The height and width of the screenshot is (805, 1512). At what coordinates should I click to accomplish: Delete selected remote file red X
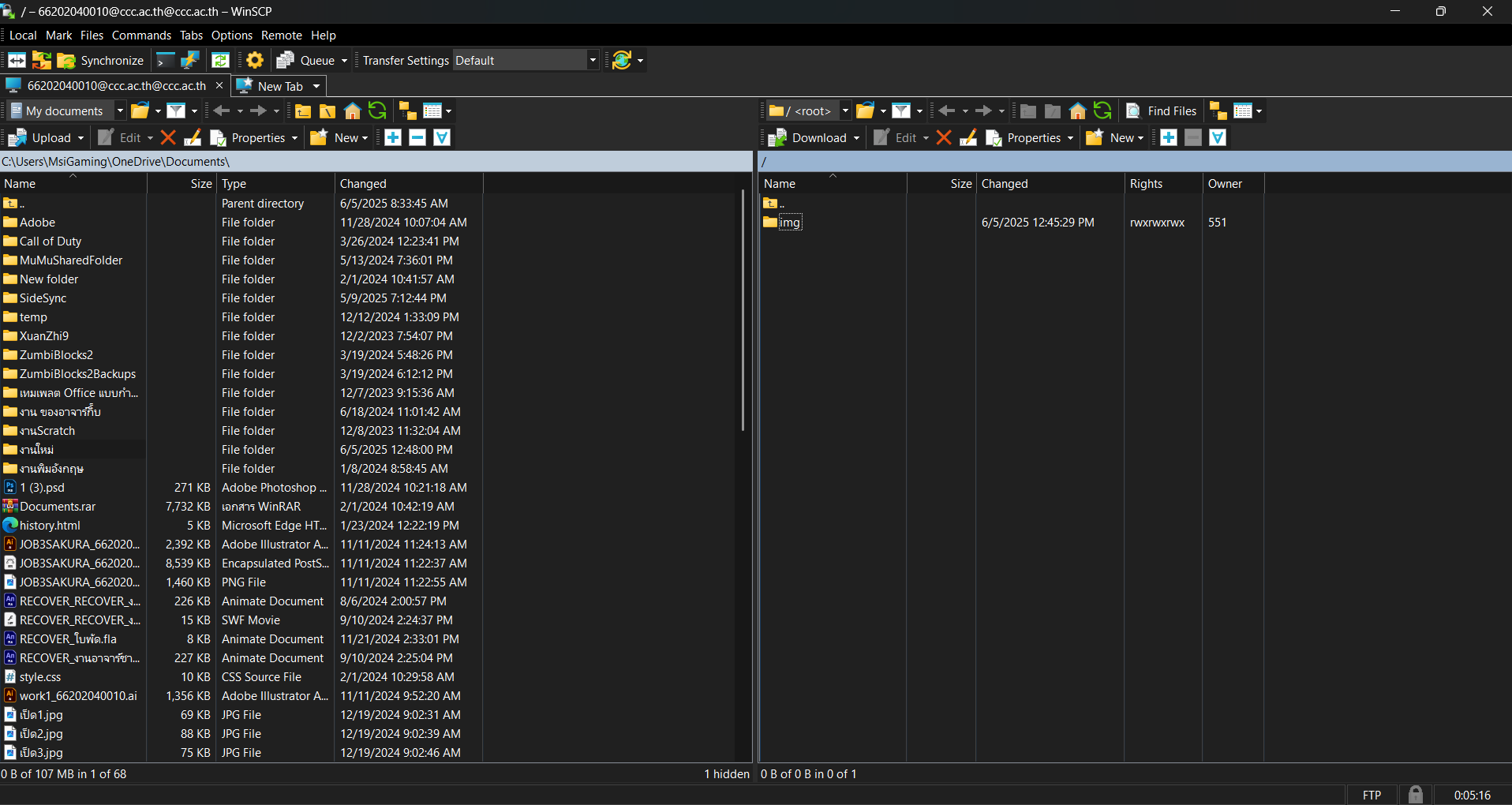tap(944, 137)
